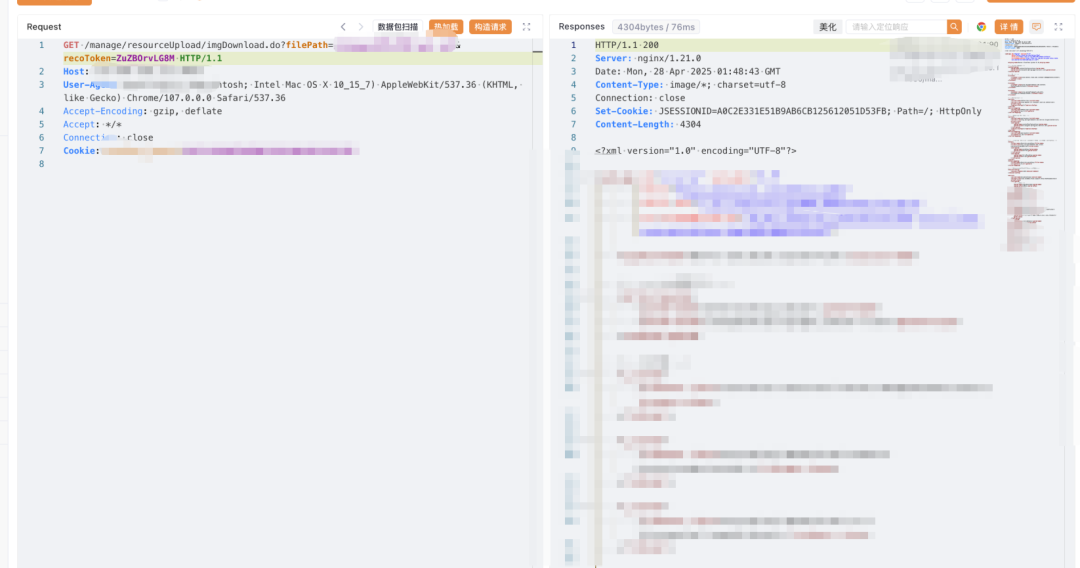Click the Content-Length: 4304 header
The height and width of the screenshot is (568, 1080).
(x=648, y=125)
